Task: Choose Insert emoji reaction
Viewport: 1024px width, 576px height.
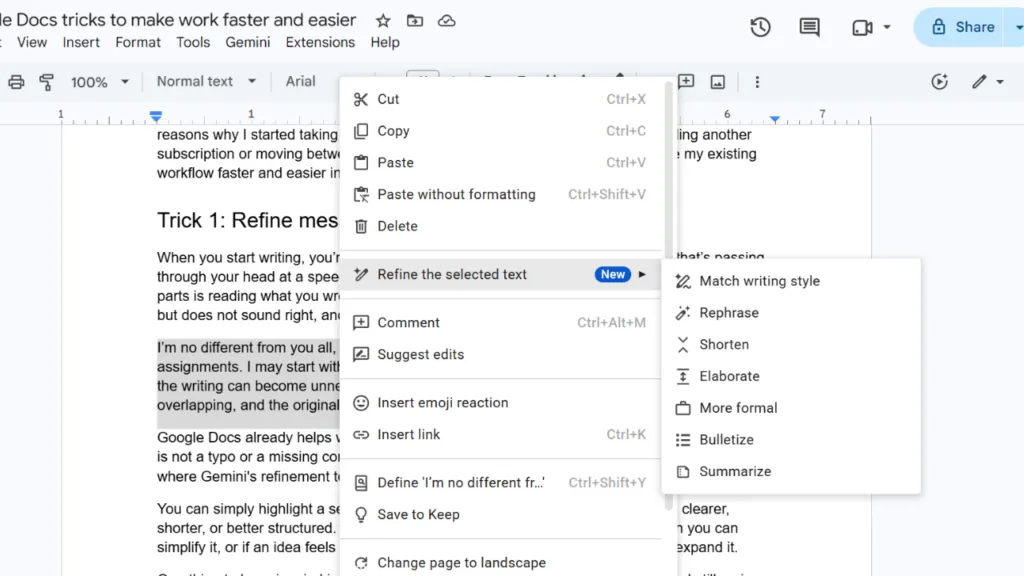Action: click(x=500, y=403)
